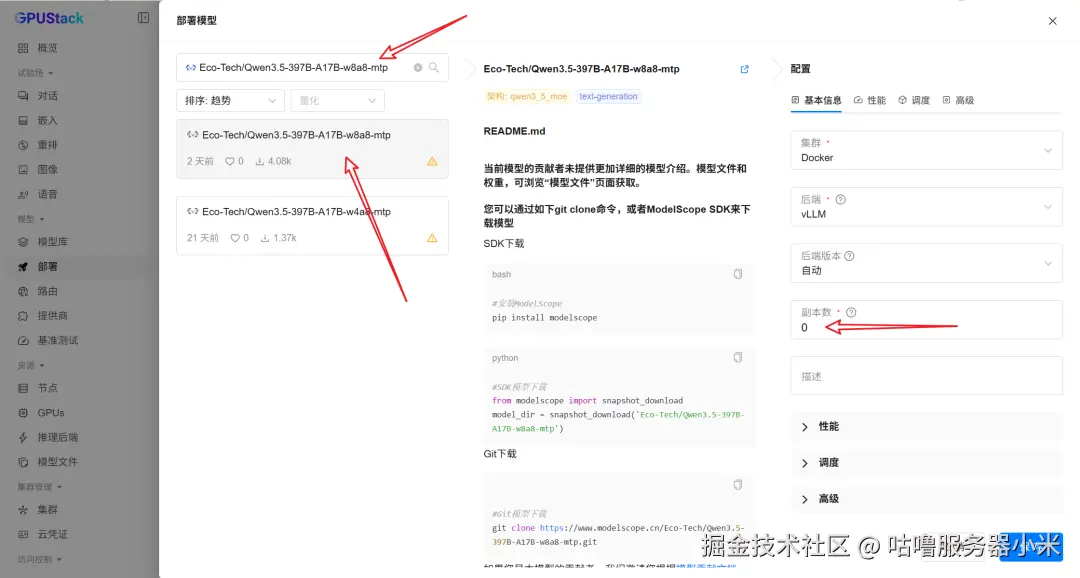Screen dimensions: 1080x578
Task: Expand the 高级 section
Action: coord(926,499)
